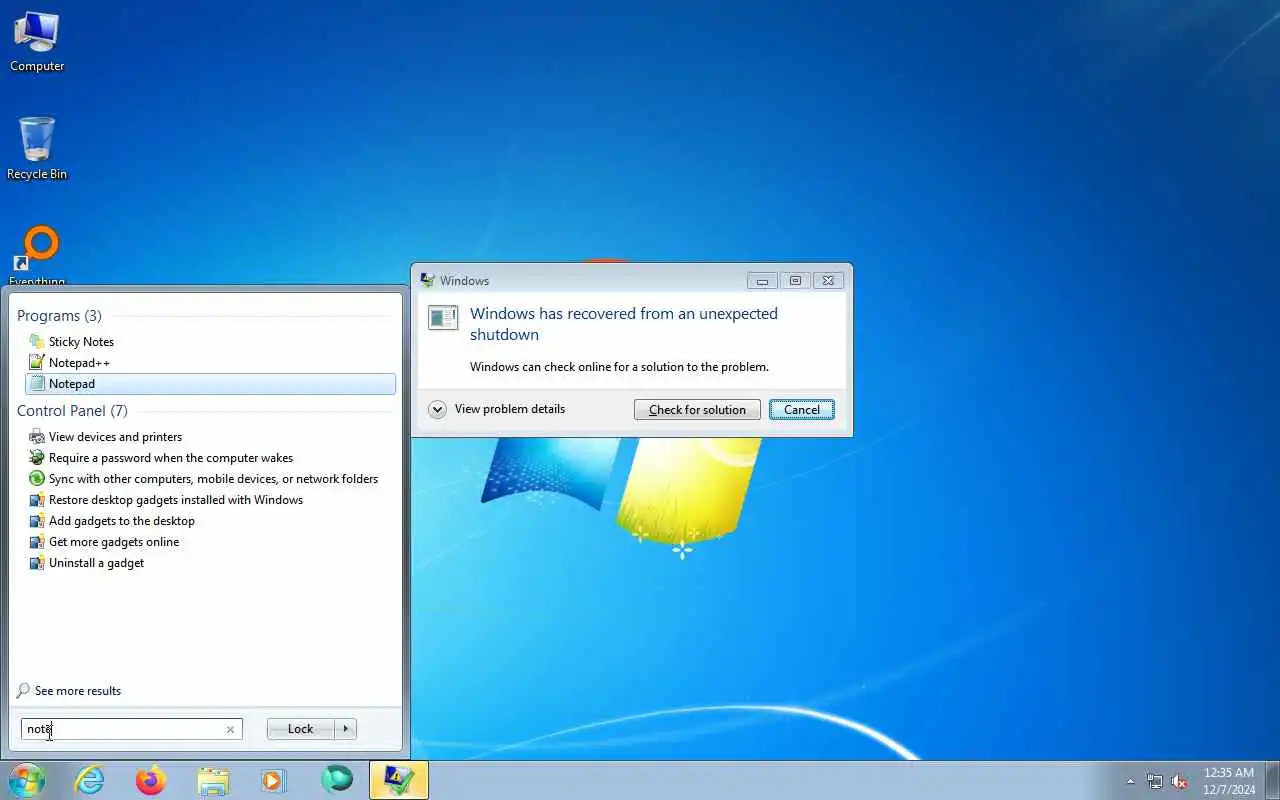Click the green Sync Center icon
This screenshot has height=800, width=1280.
(x=37, y=478)
